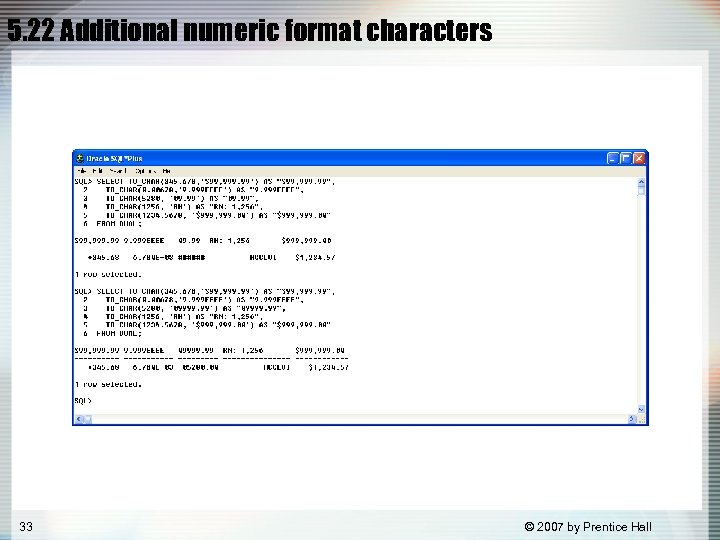Screen dimensions: 720x540
Task: Minimize the Oracle SQL*Plus window
Action: coord(613,158)
